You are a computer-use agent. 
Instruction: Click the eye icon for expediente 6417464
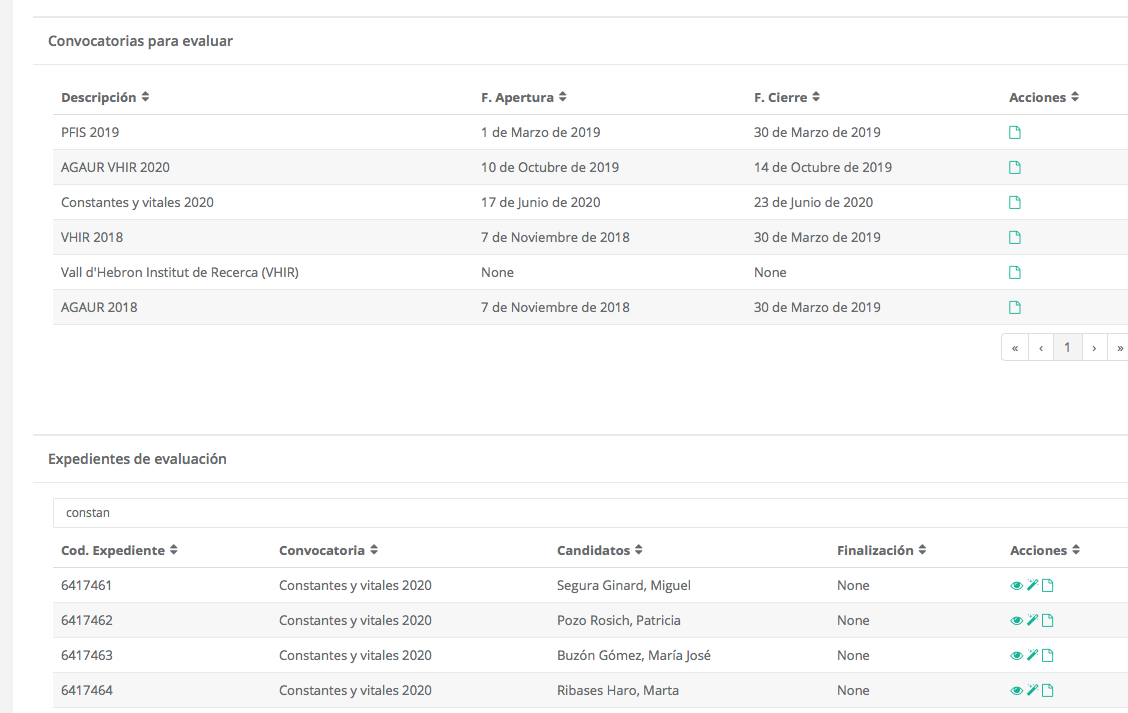click(1017, 691)
